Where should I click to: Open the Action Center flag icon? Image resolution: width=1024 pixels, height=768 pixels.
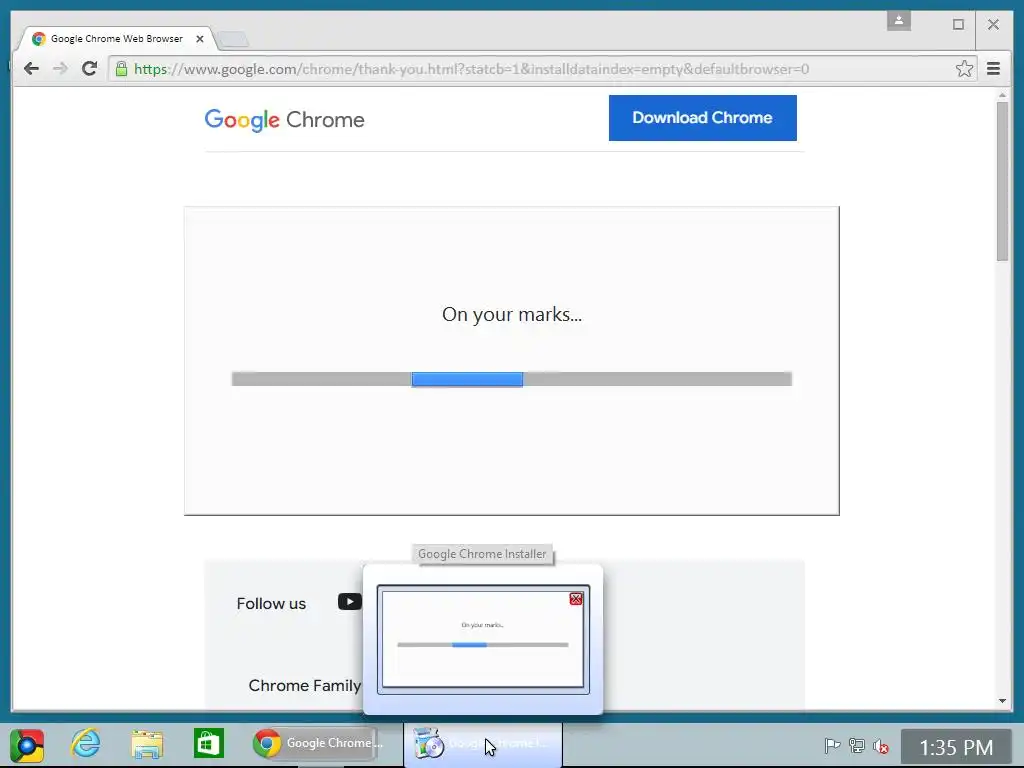pos(832,745)
